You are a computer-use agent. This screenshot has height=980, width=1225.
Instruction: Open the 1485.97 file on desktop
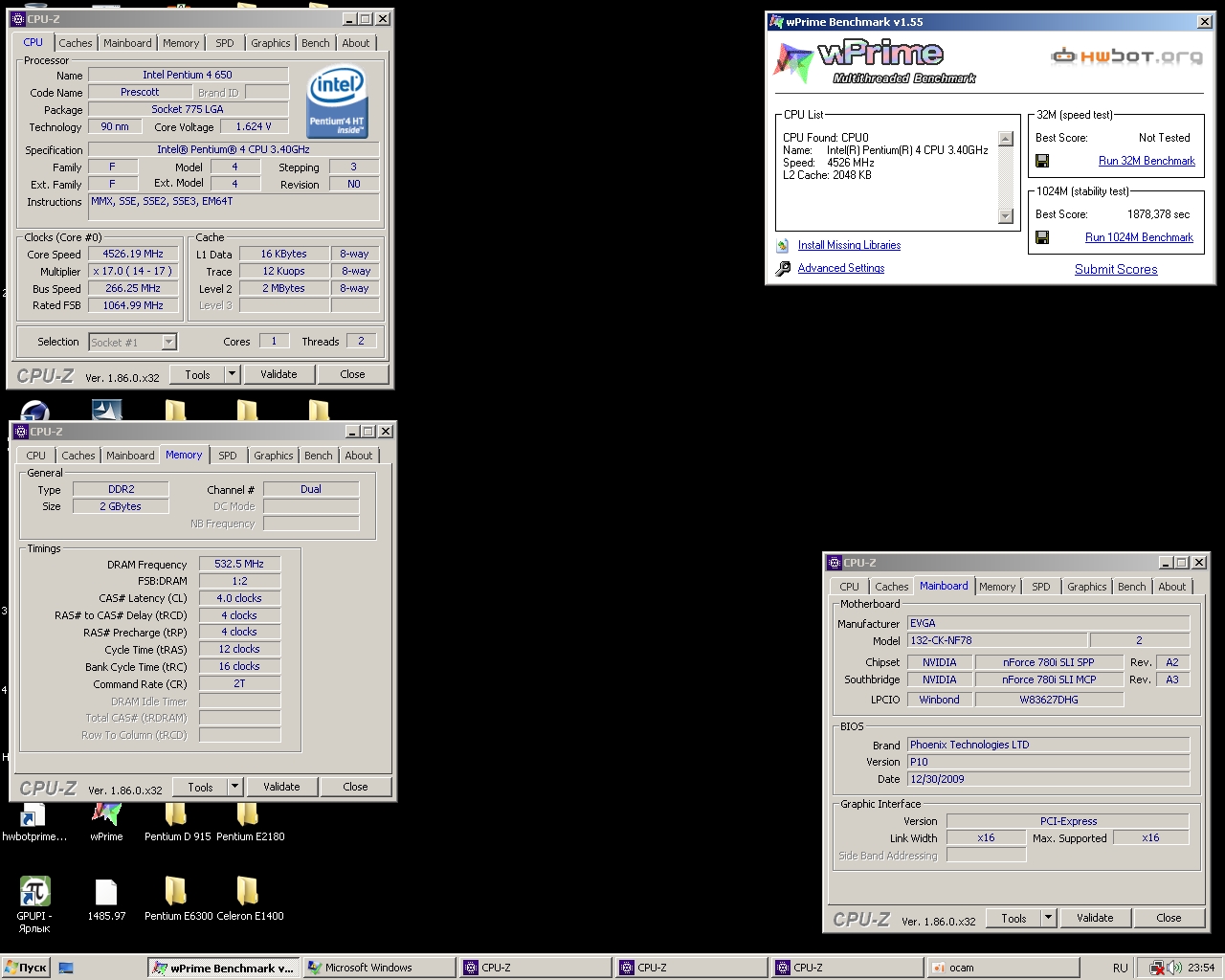(x=106, y=892)
